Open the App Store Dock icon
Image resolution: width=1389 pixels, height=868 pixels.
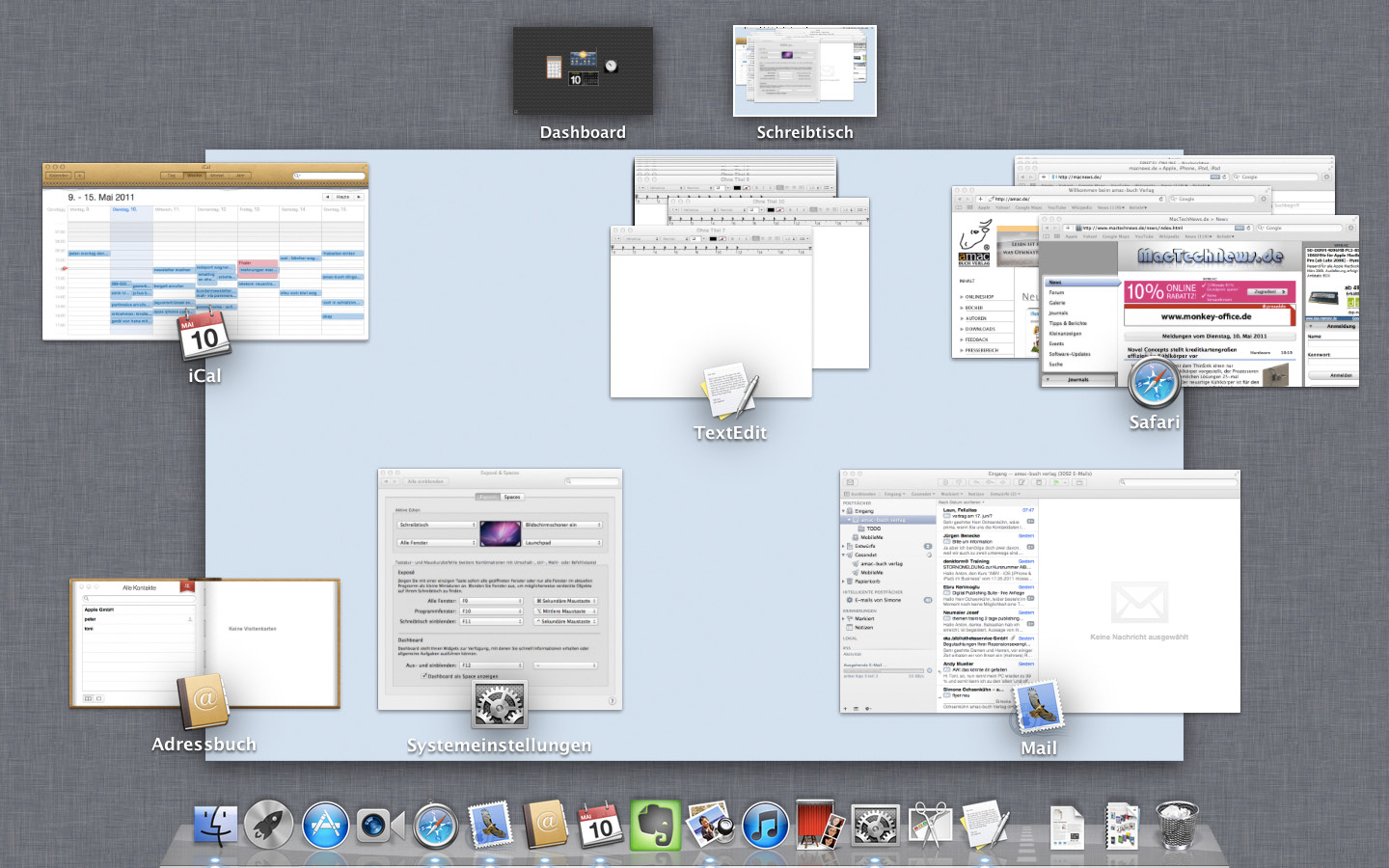(325, 827)
